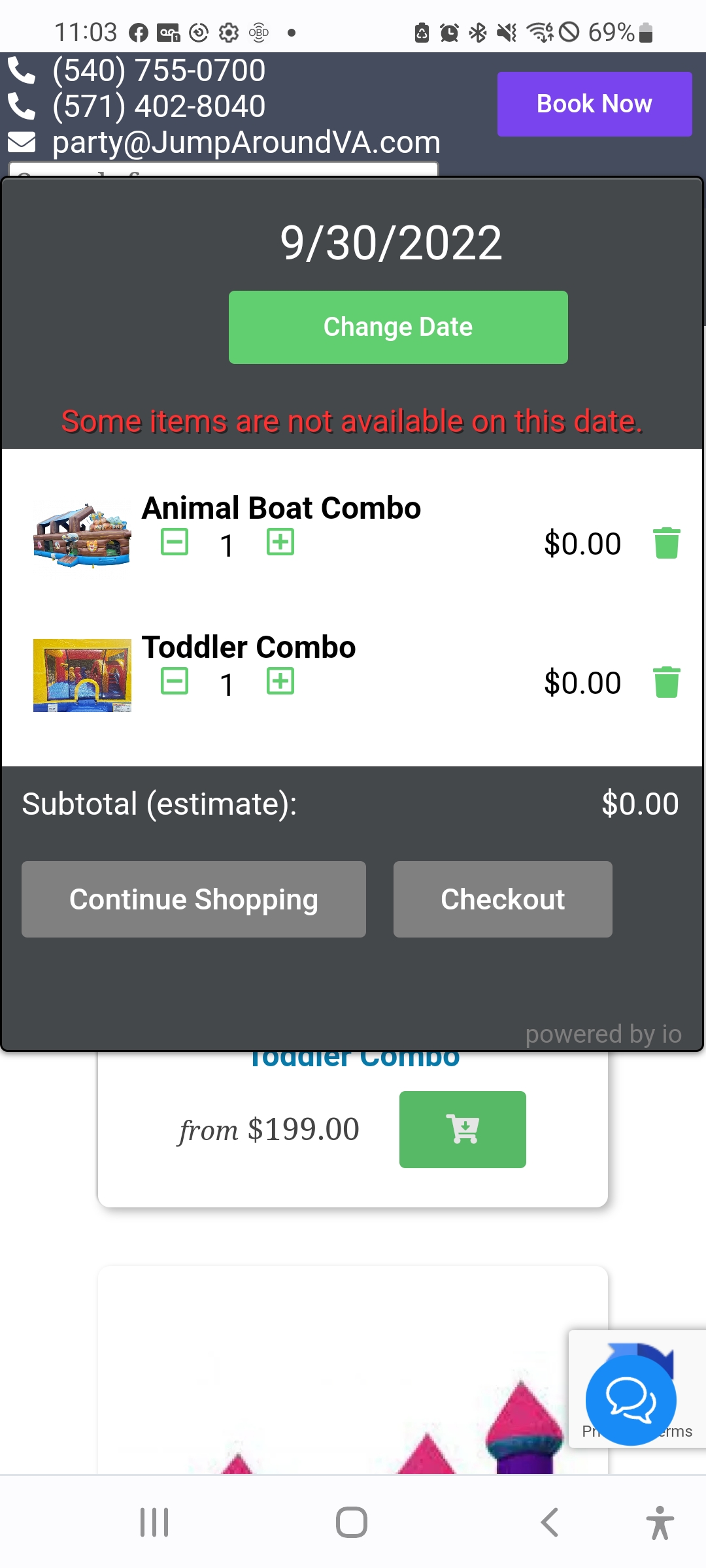Tap the Checkout button
The image size is (706, 1568).
pyautogui.click(x=502, y=899)
